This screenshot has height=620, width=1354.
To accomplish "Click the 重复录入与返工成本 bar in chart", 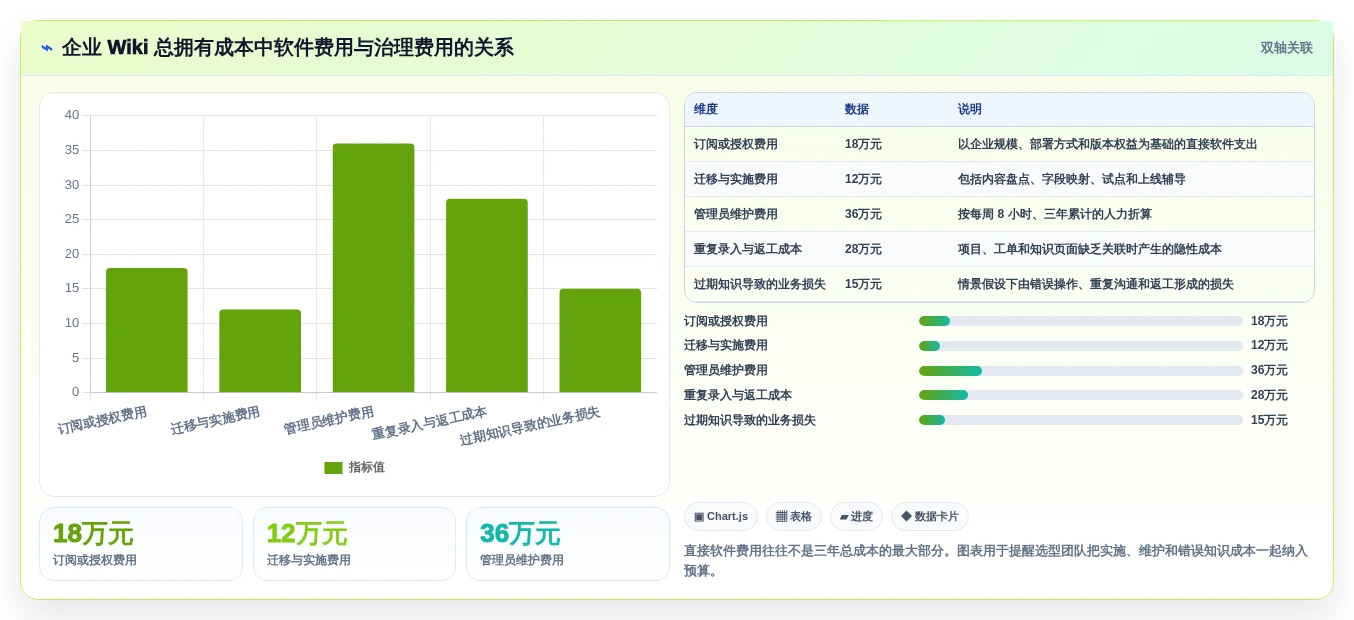I will pyautogui.click(x=487, y=296).
